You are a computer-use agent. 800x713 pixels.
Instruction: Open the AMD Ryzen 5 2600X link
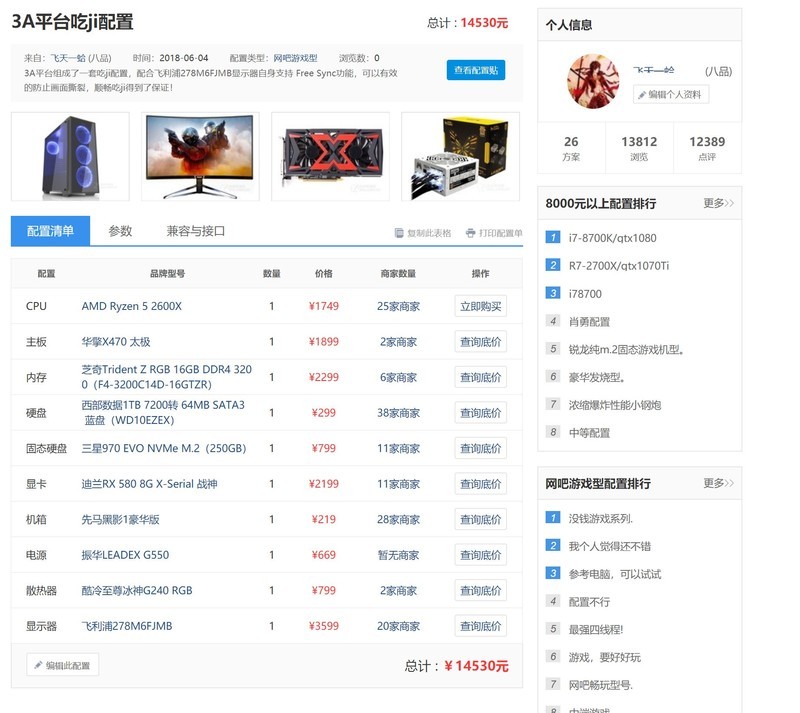click(132, 306)
